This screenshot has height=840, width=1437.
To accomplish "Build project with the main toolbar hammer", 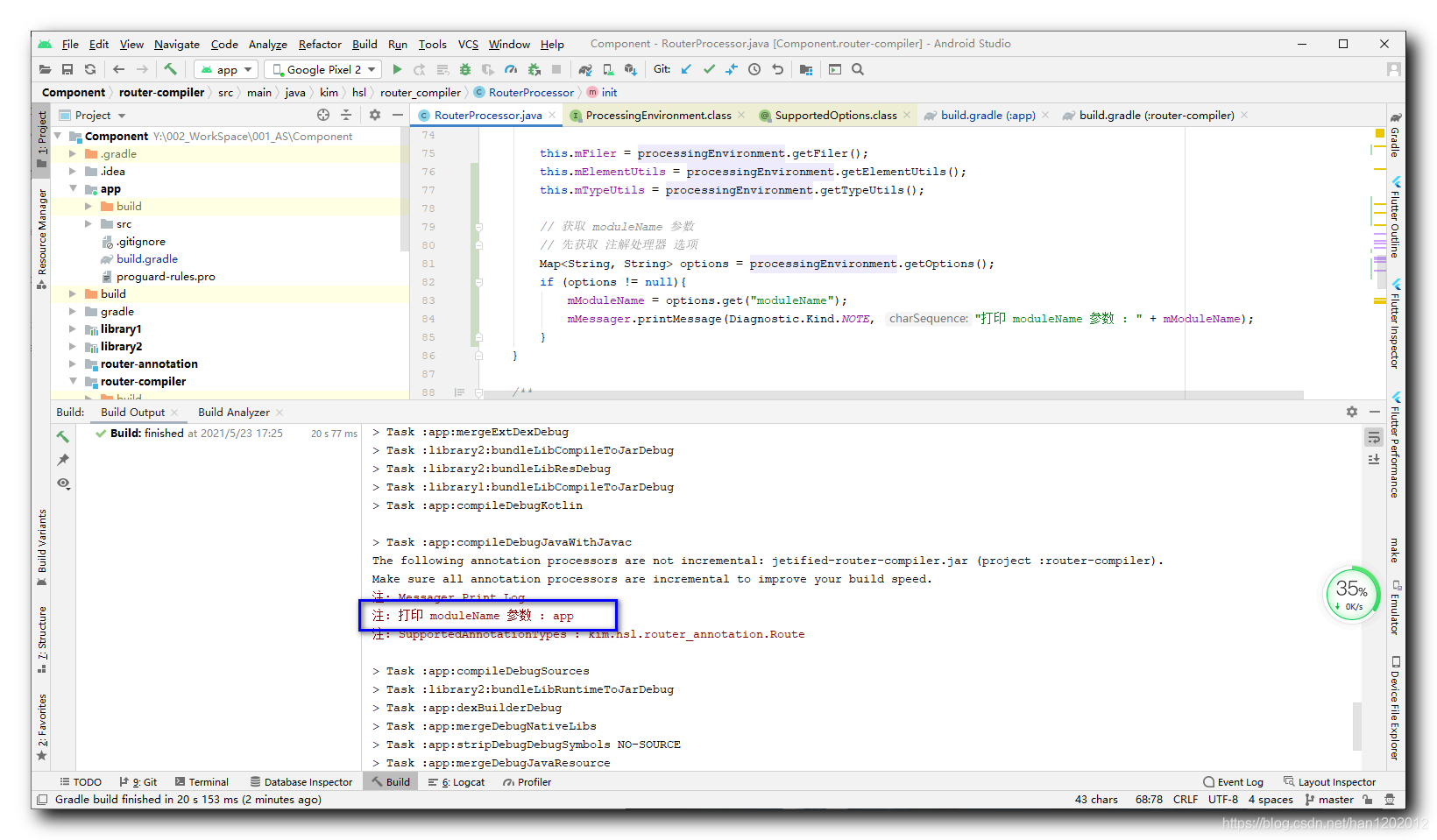I will [171, 69].
